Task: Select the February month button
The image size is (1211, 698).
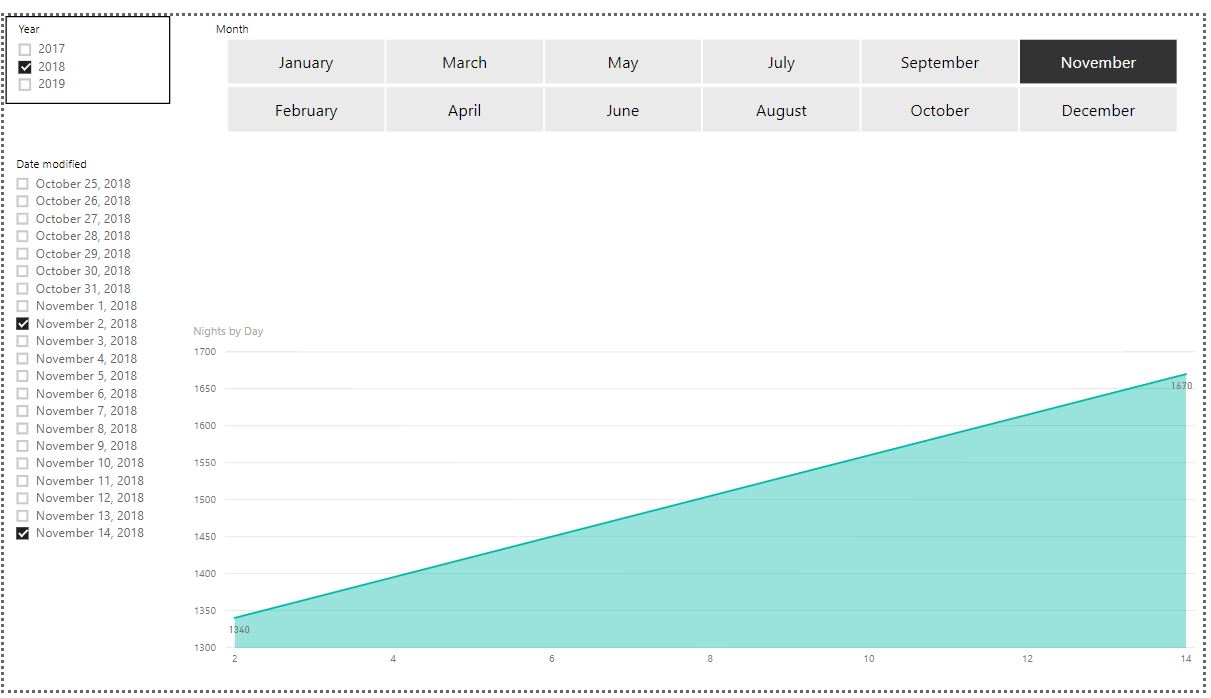Action: (x=306, y=110)
